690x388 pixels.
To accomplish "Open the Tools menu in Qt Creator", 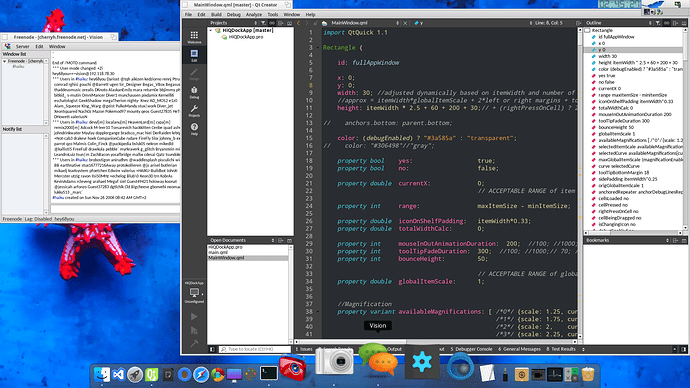I will 273,15.
